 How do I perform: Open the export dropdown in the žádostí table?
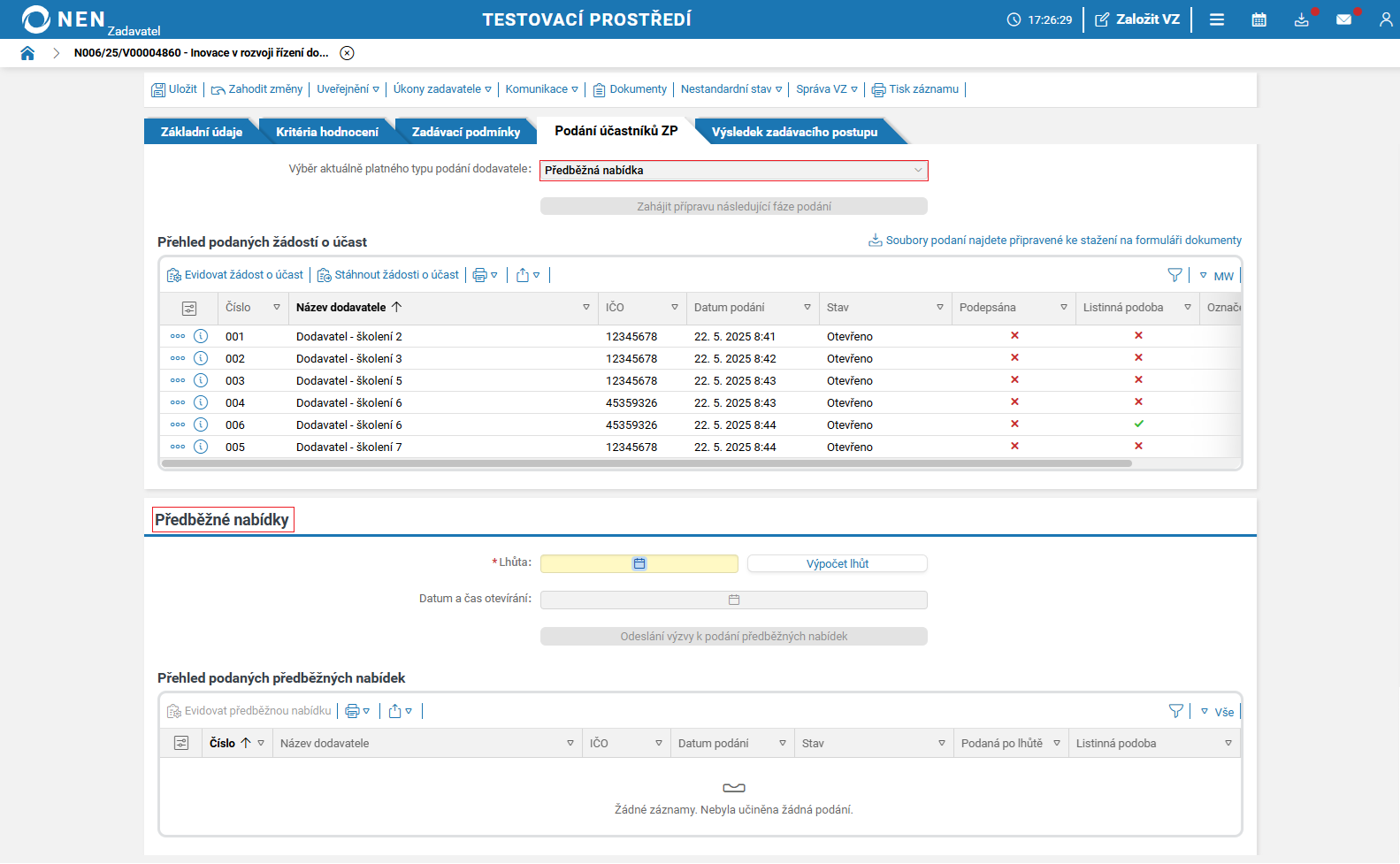click(x=528, y=275)
